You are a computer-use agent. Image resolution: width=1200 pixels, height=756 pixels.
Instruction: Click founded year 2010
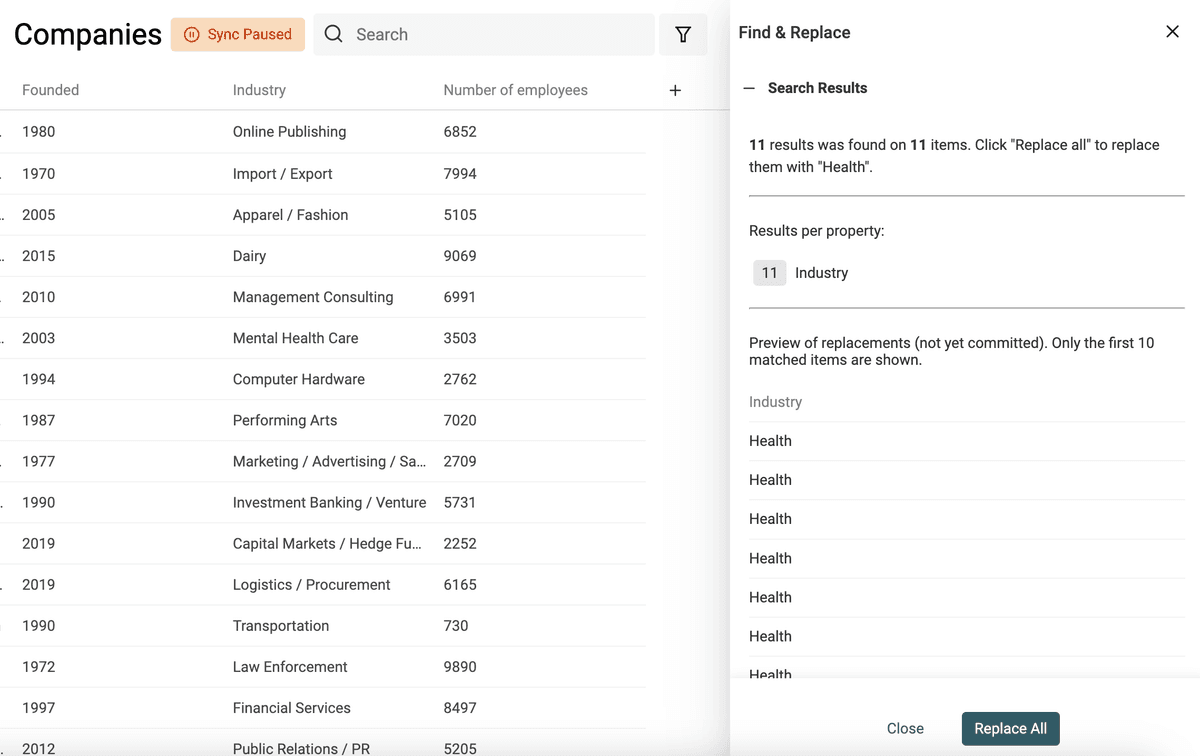pyautogui.click(x=38, y=297)
